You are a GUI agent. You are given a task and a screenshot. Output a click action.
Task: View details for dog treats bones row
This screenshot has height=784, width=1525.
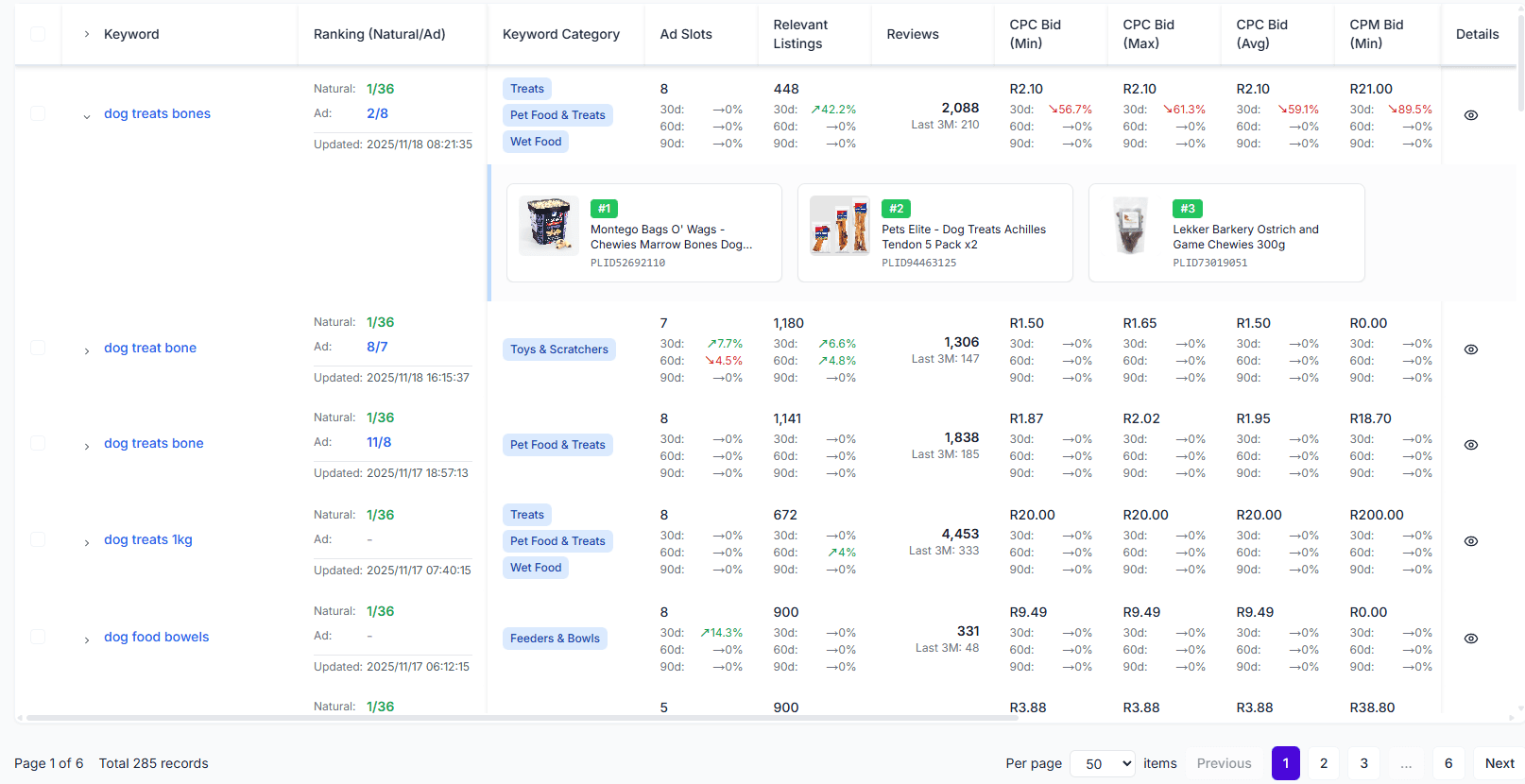[x=1470, y=115]
